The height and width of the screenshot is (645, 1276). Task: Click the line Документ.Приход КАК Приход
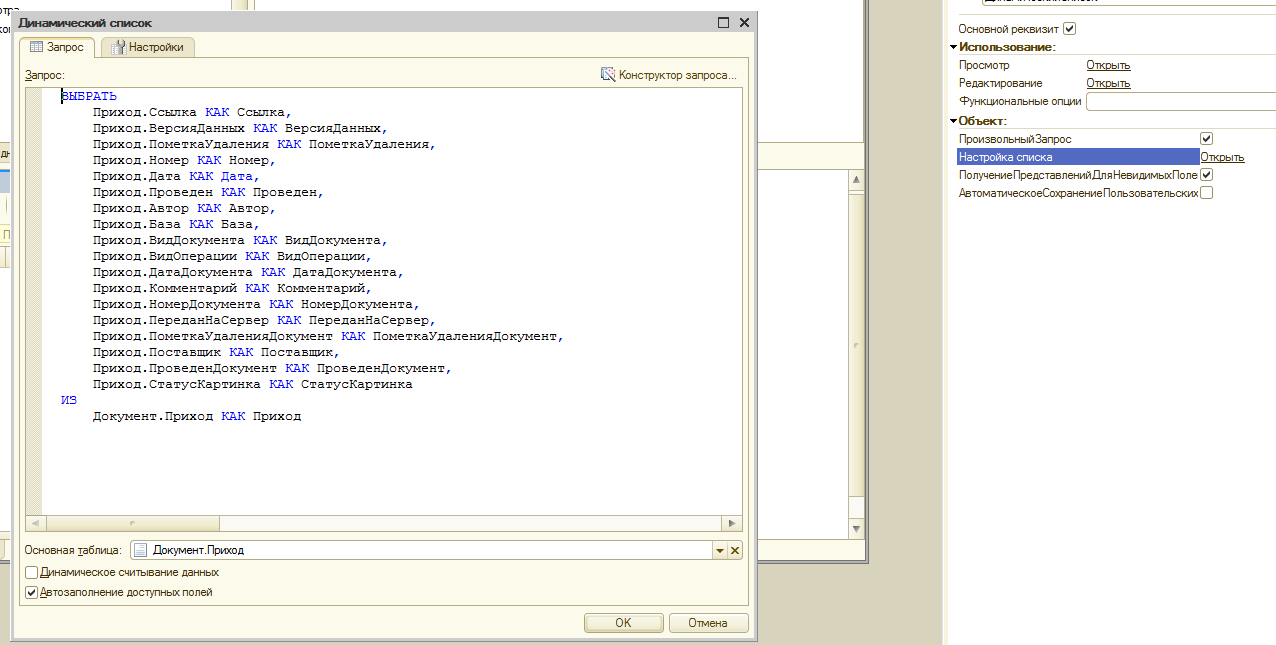point(196,416)
